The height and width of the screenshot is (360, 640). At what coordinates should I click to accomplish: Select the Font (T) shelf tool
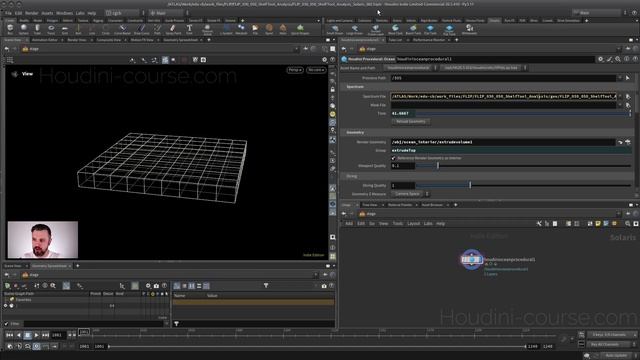coord(189,29)
